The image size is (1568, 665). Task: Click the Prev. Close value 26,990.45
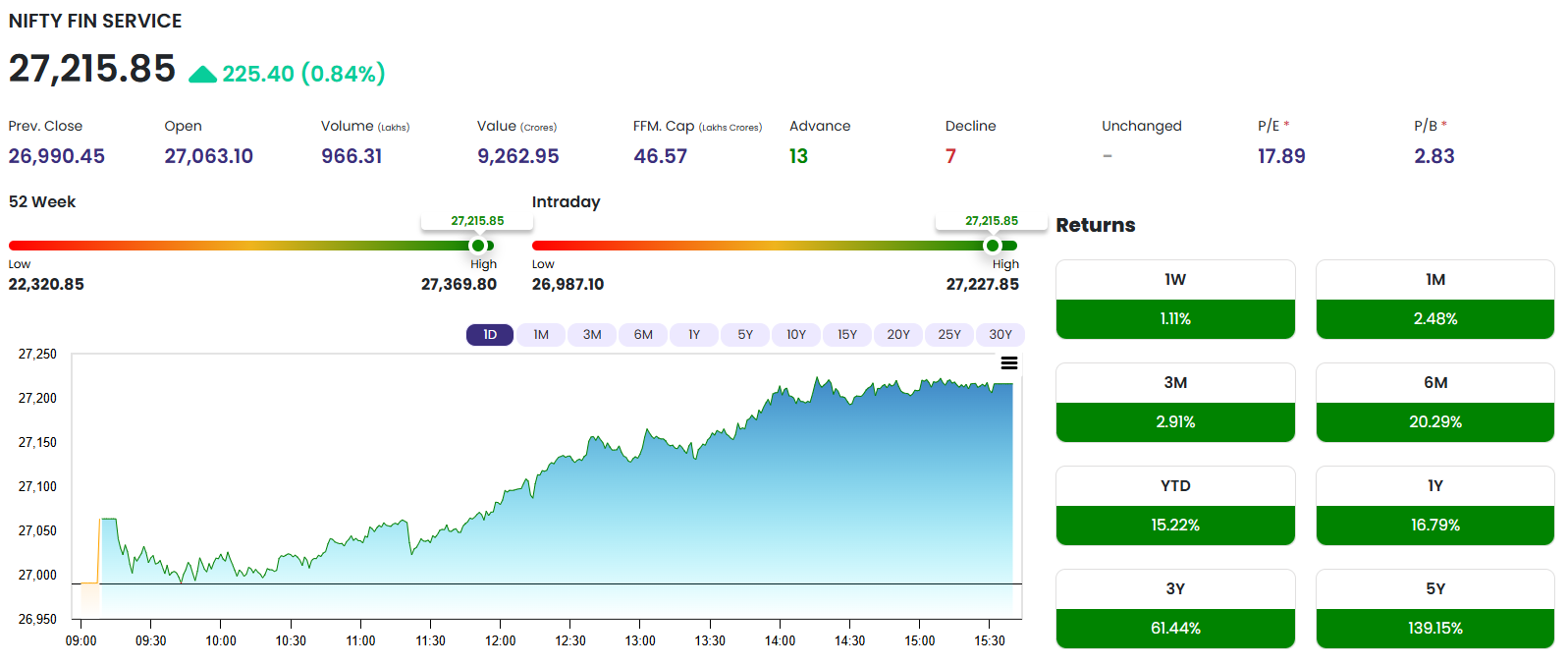[57, 156]
